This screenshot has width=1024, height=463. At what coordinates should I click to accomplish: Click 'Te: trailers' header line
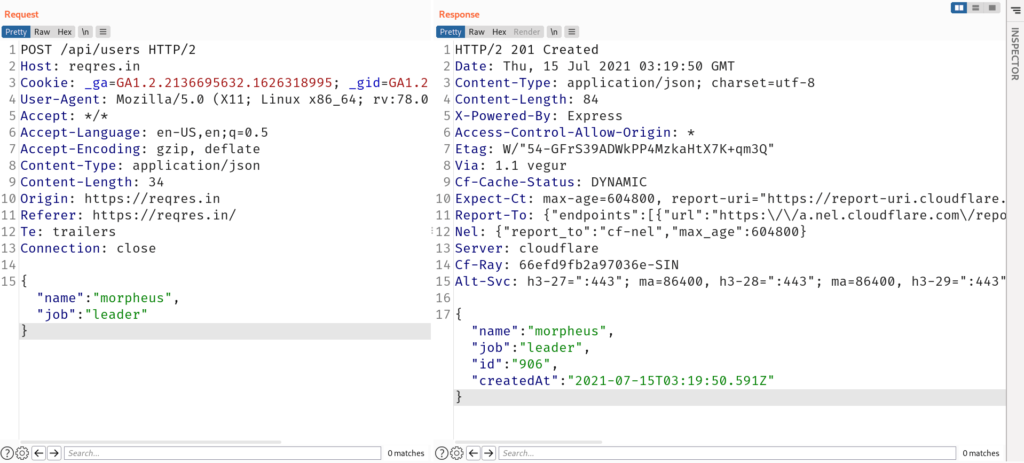[68, 232]
